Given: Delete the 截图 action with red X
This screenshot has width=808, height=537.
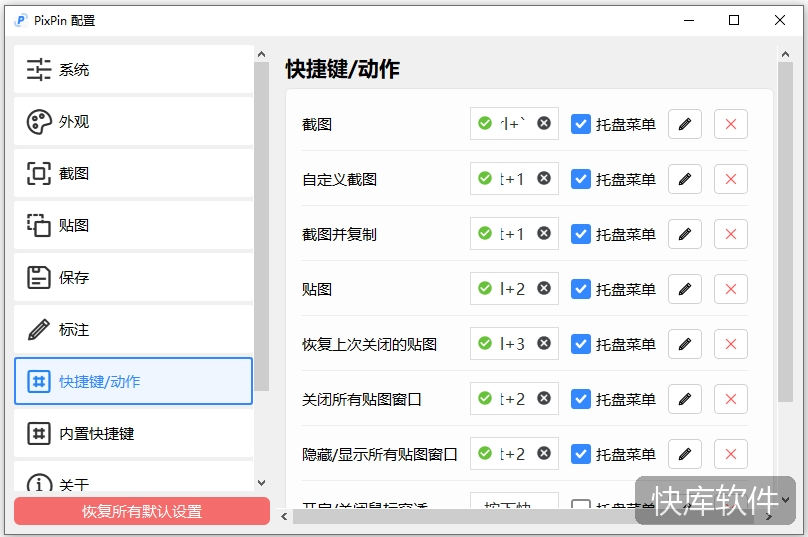Looking at the screenshot, I should tap(731, 124).
